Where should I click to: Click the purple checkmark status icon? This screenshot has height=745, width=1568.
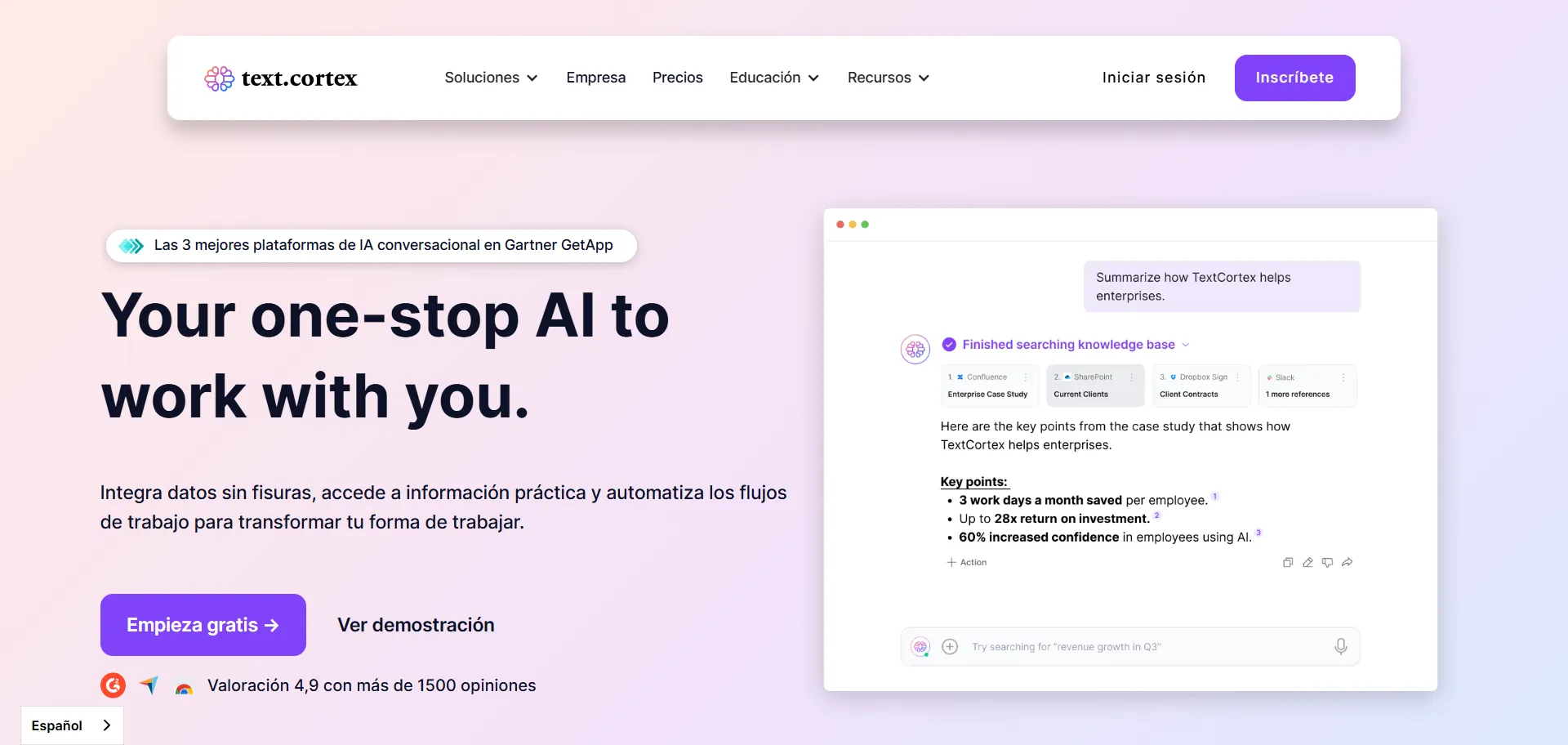click(x=949, y=345)
